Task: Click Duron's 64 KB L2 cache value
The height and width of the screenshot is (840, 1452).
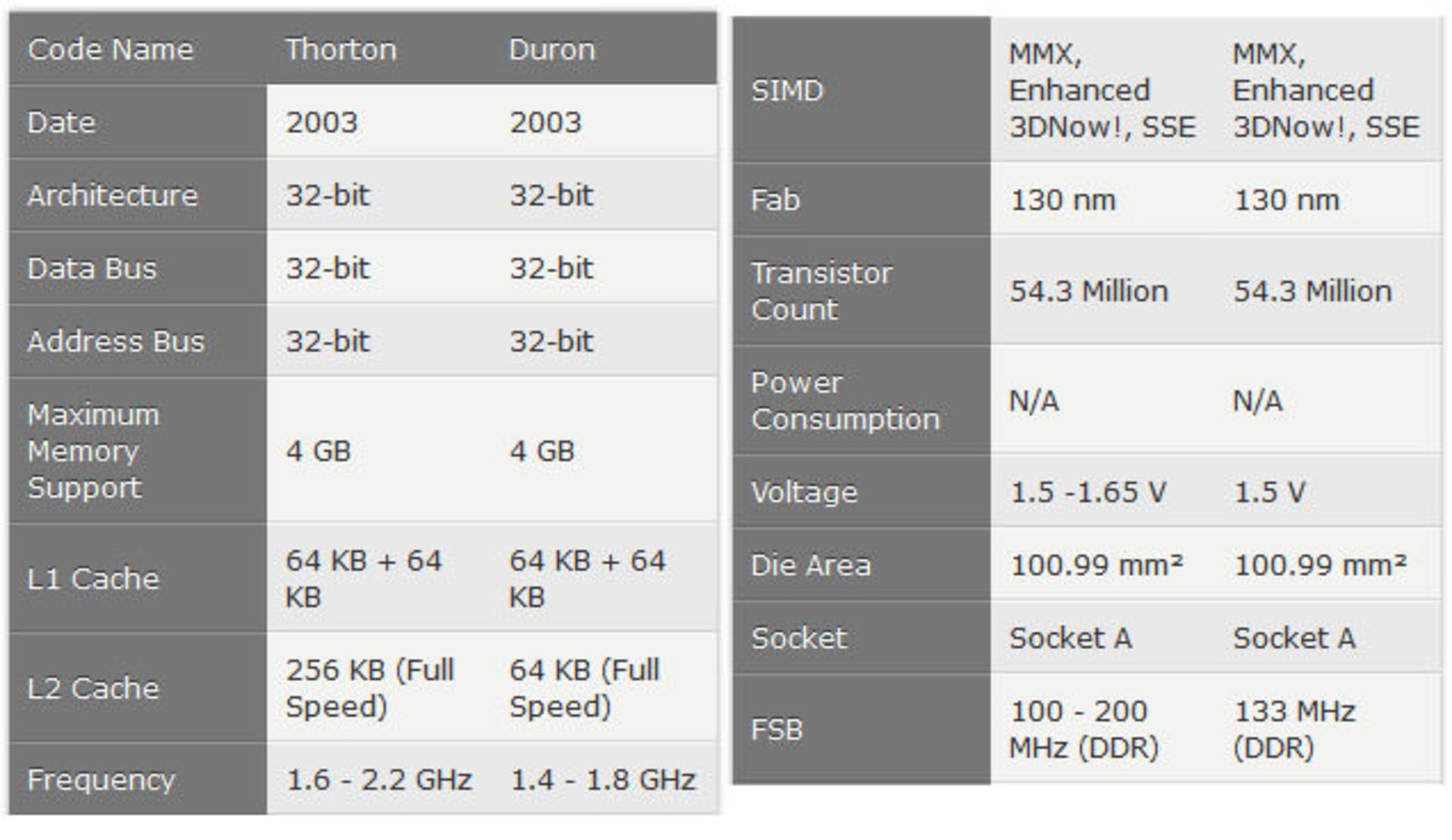Action: 585,688
